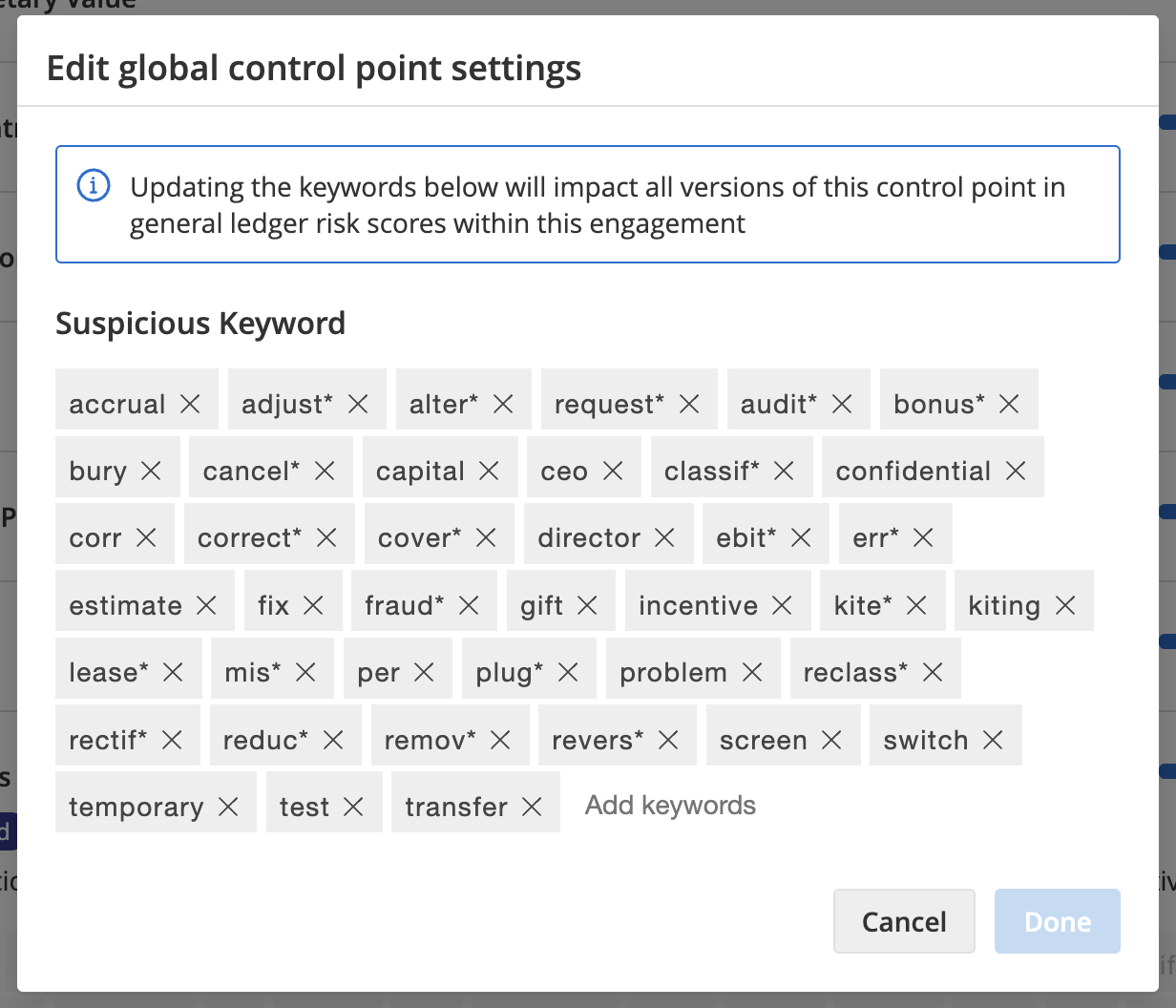This screenshot has width=1176, height=1008.
Task: Remove the "reclass*" keyword chip
Action: [932, 671]
